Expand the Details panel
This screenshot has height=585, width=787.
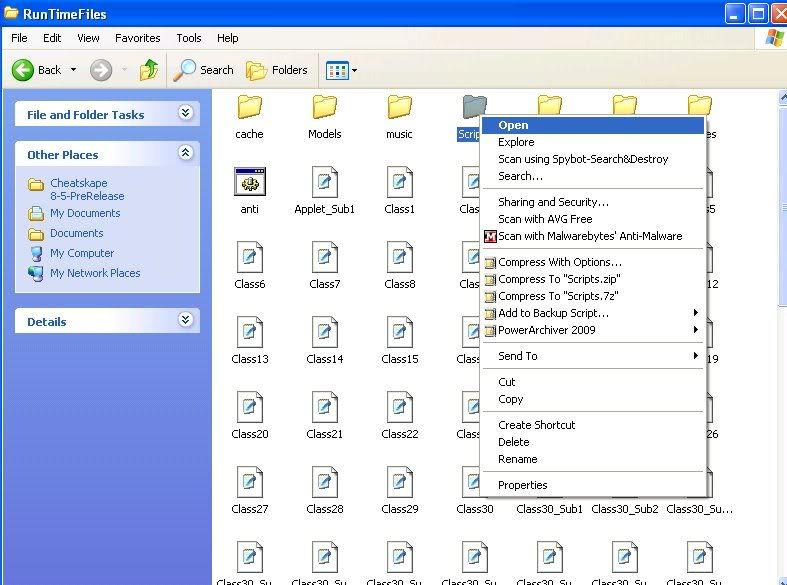pyautogui.click(x=185, y=321)
